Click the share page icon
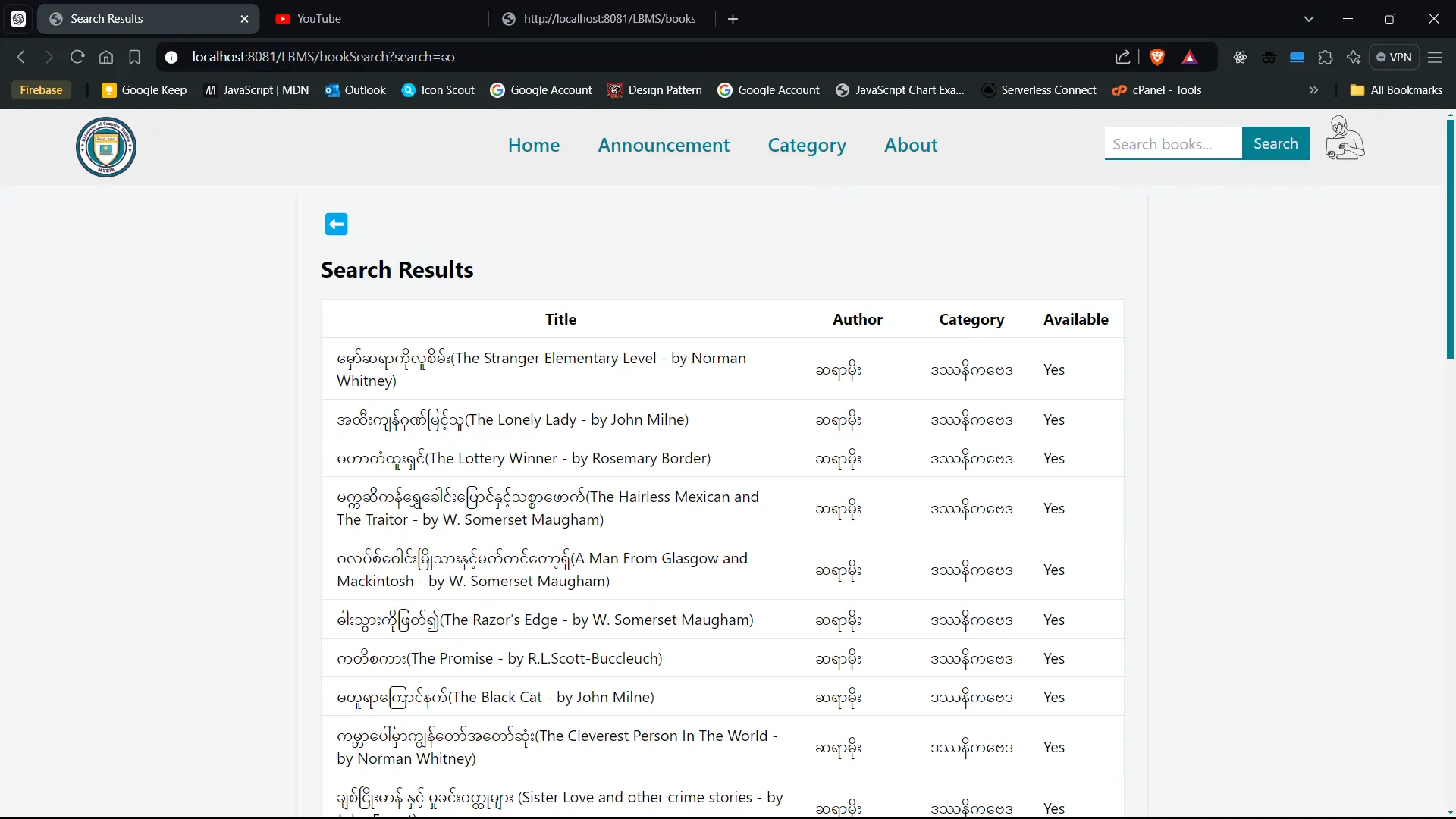The width and height of the screenshot is (1456, 819). point(1123,57)
